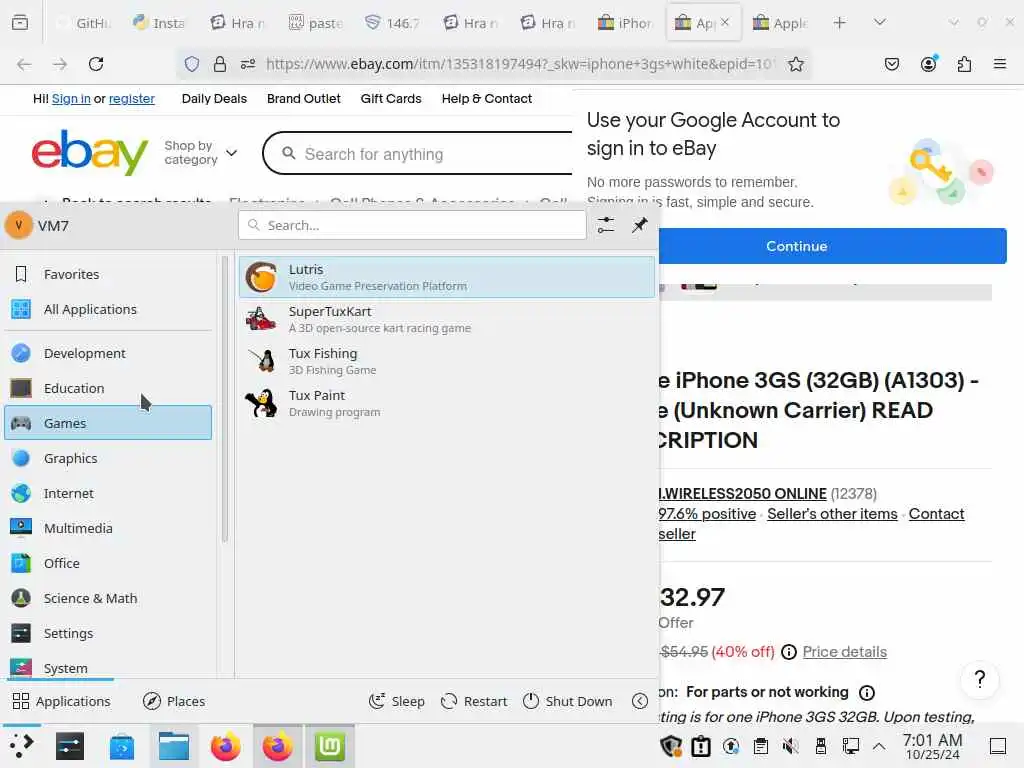Switch to active Firefox window in taskbar
1024x768 pixels.
[278, 746]
